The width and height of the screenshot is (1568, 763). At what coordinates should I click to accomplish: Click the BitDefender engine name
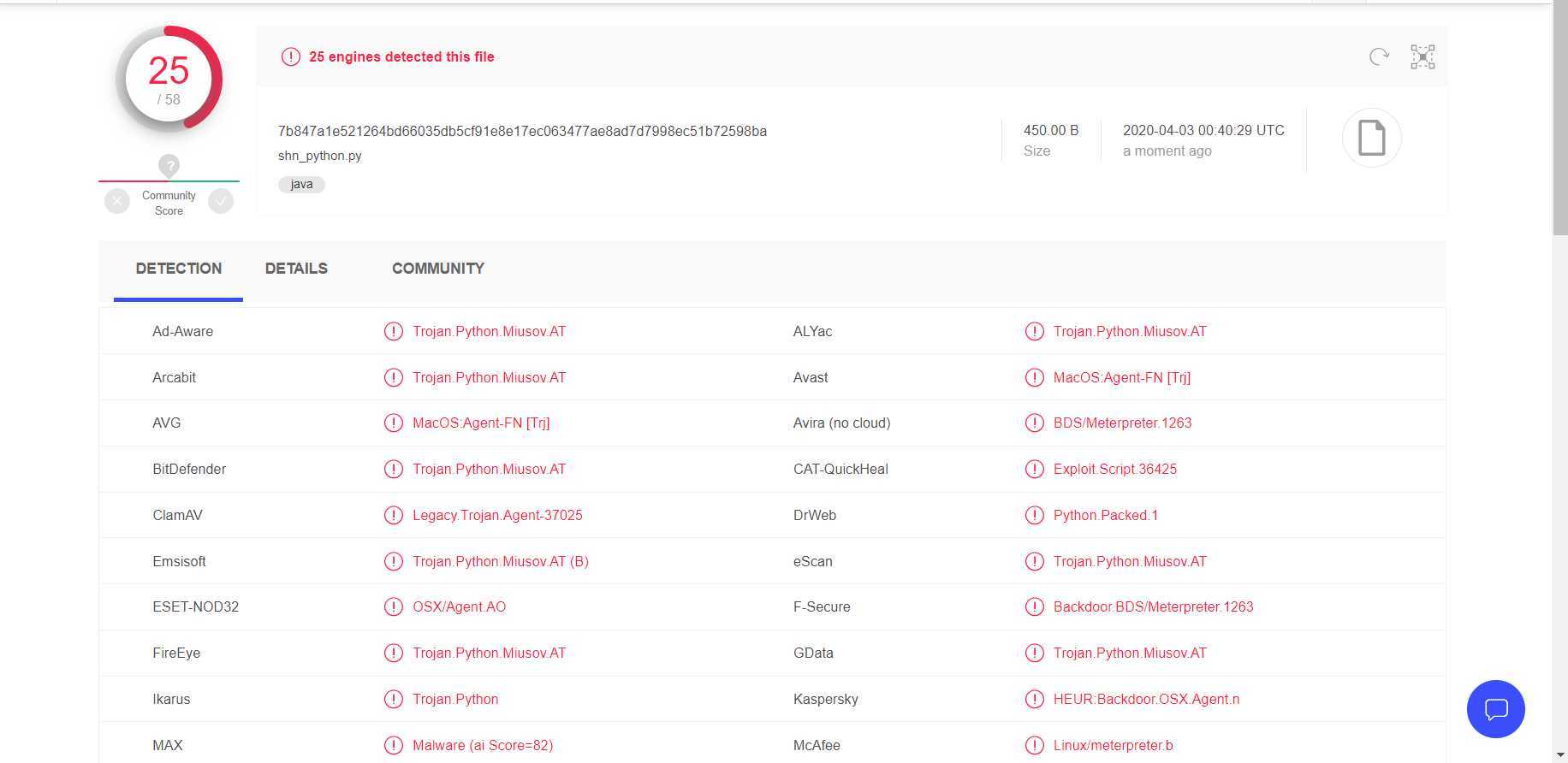point(189,469)
